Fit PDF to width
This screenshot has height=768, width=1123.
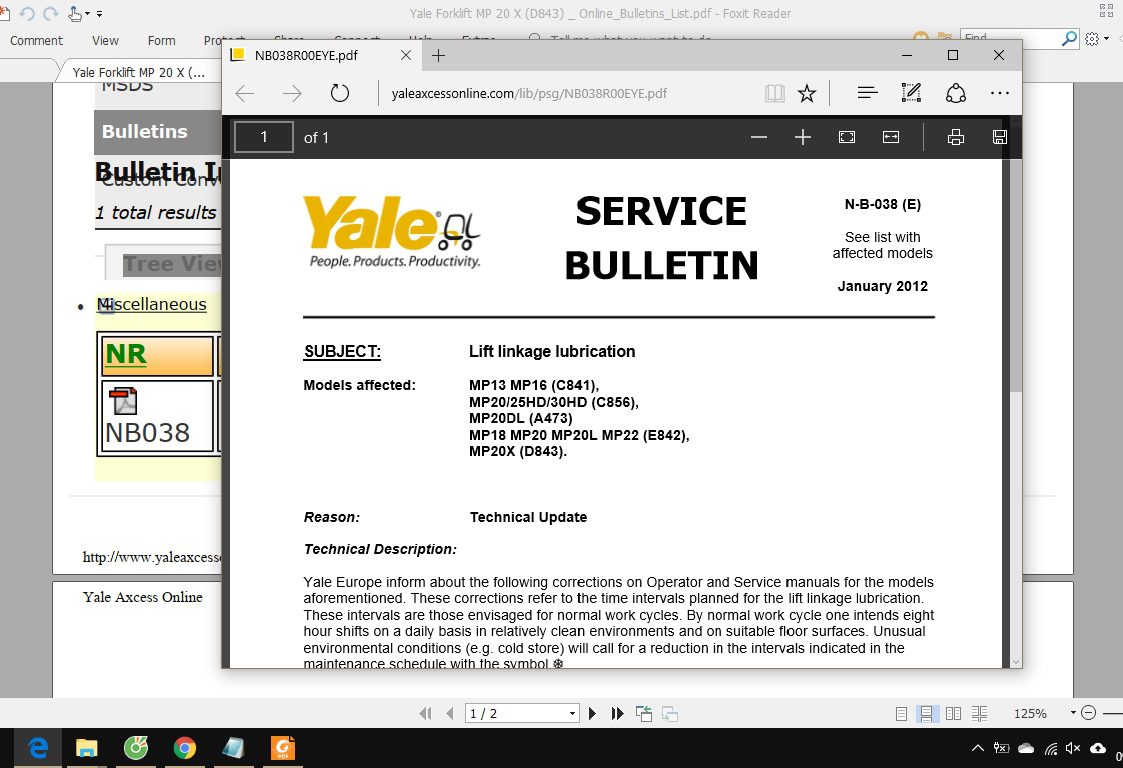[891, 137]
